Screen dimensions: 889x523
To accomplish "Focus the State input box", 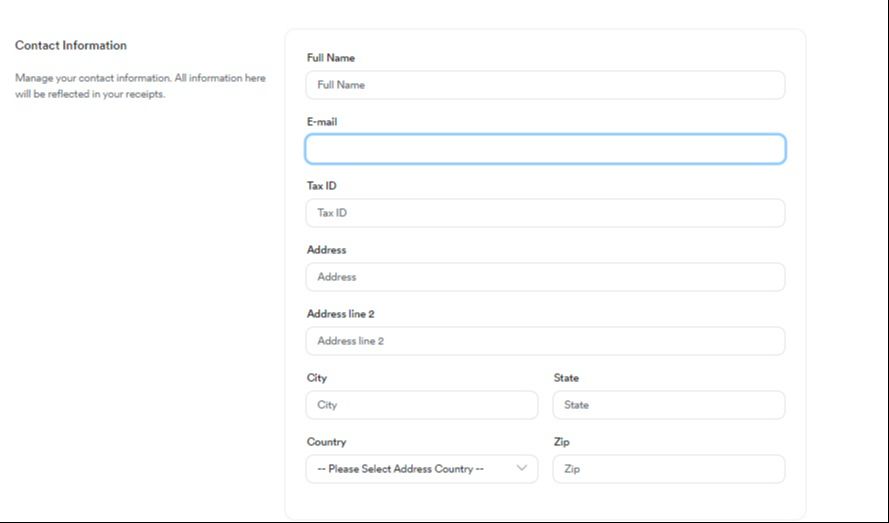I will (668, 405).
